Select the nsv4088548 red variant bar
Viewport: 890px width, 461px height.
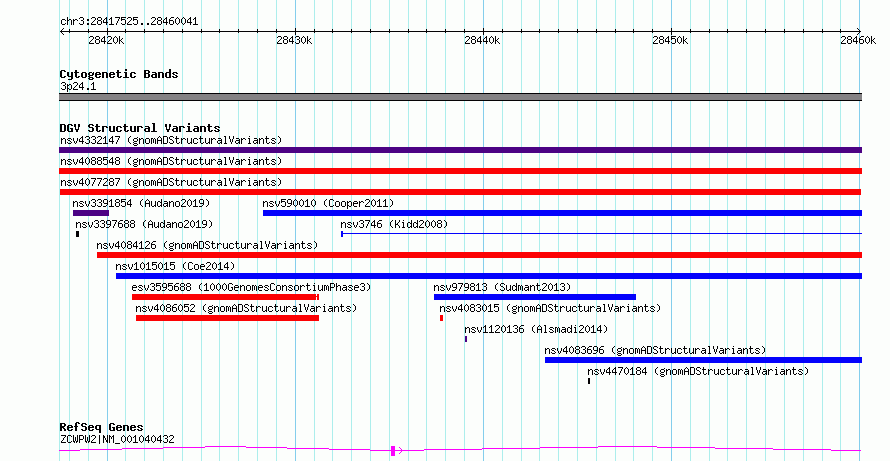(x=460, y=171)
